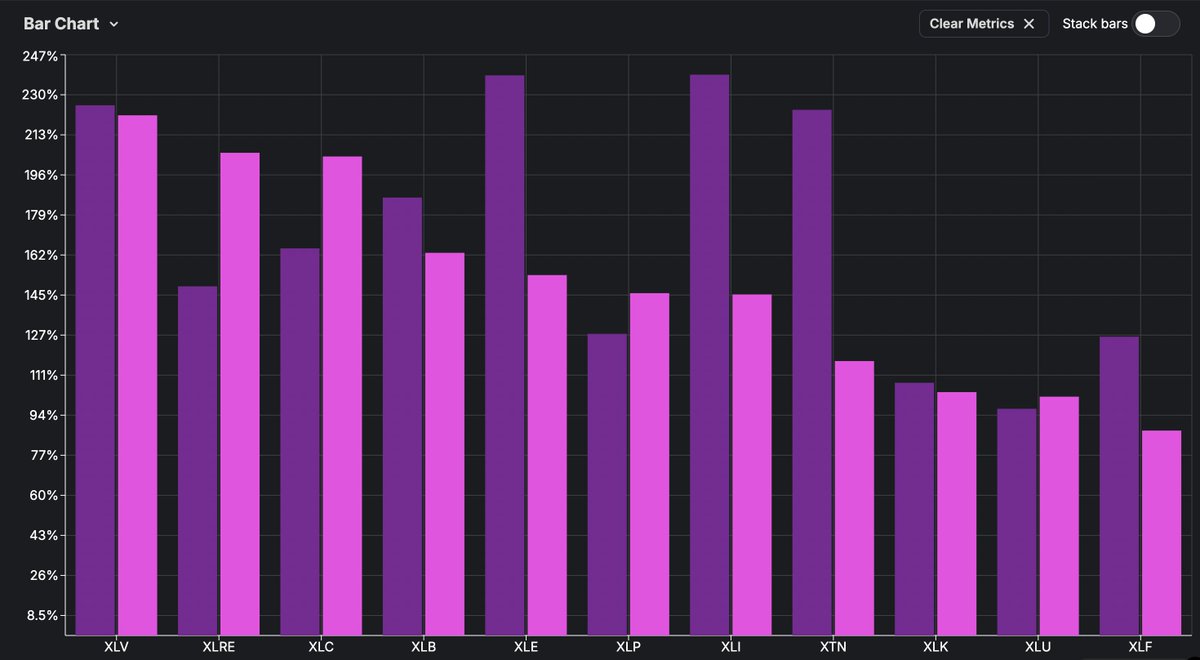This screenshot has height=660, width=1200.
Task: Click the 162% y-axis label
Action: click(x=41, y=255)
